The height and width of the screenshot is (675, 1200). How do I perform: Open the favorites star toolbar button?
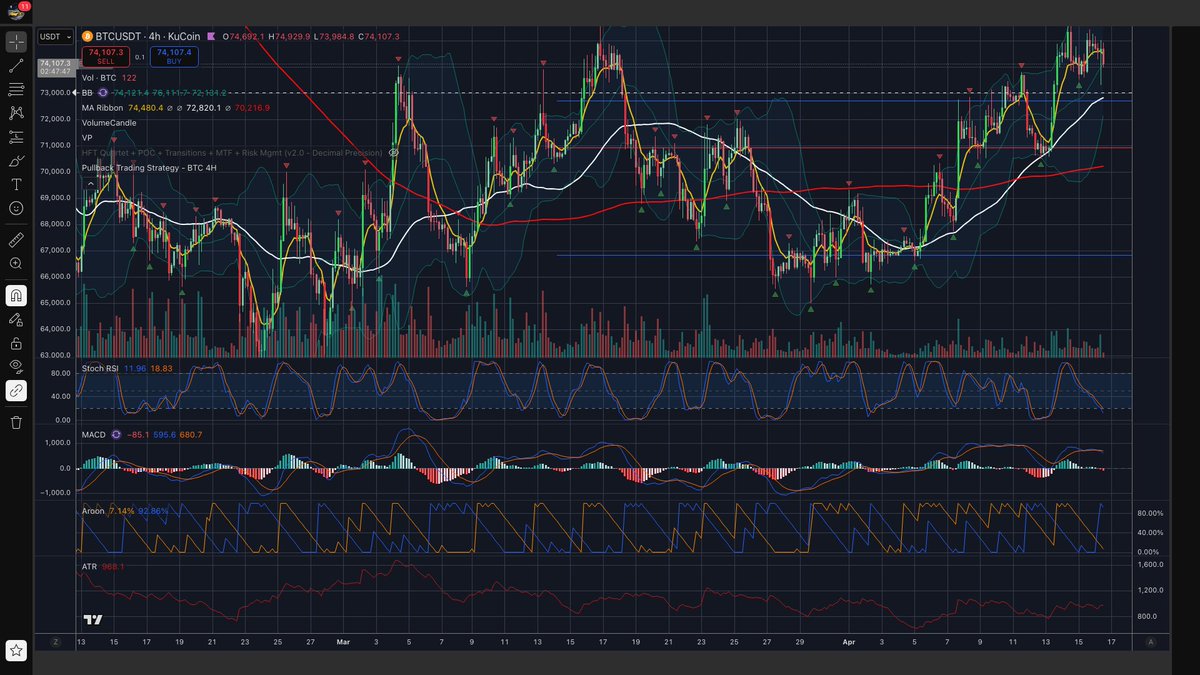(x=16, y=651)
